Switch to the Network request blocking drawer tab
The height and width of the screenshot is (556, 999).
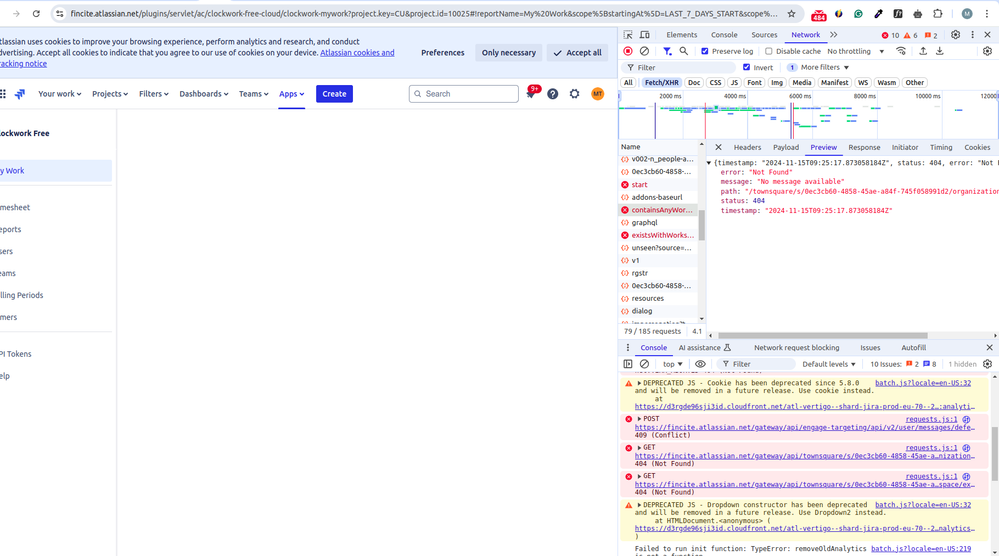click(796, 348)
